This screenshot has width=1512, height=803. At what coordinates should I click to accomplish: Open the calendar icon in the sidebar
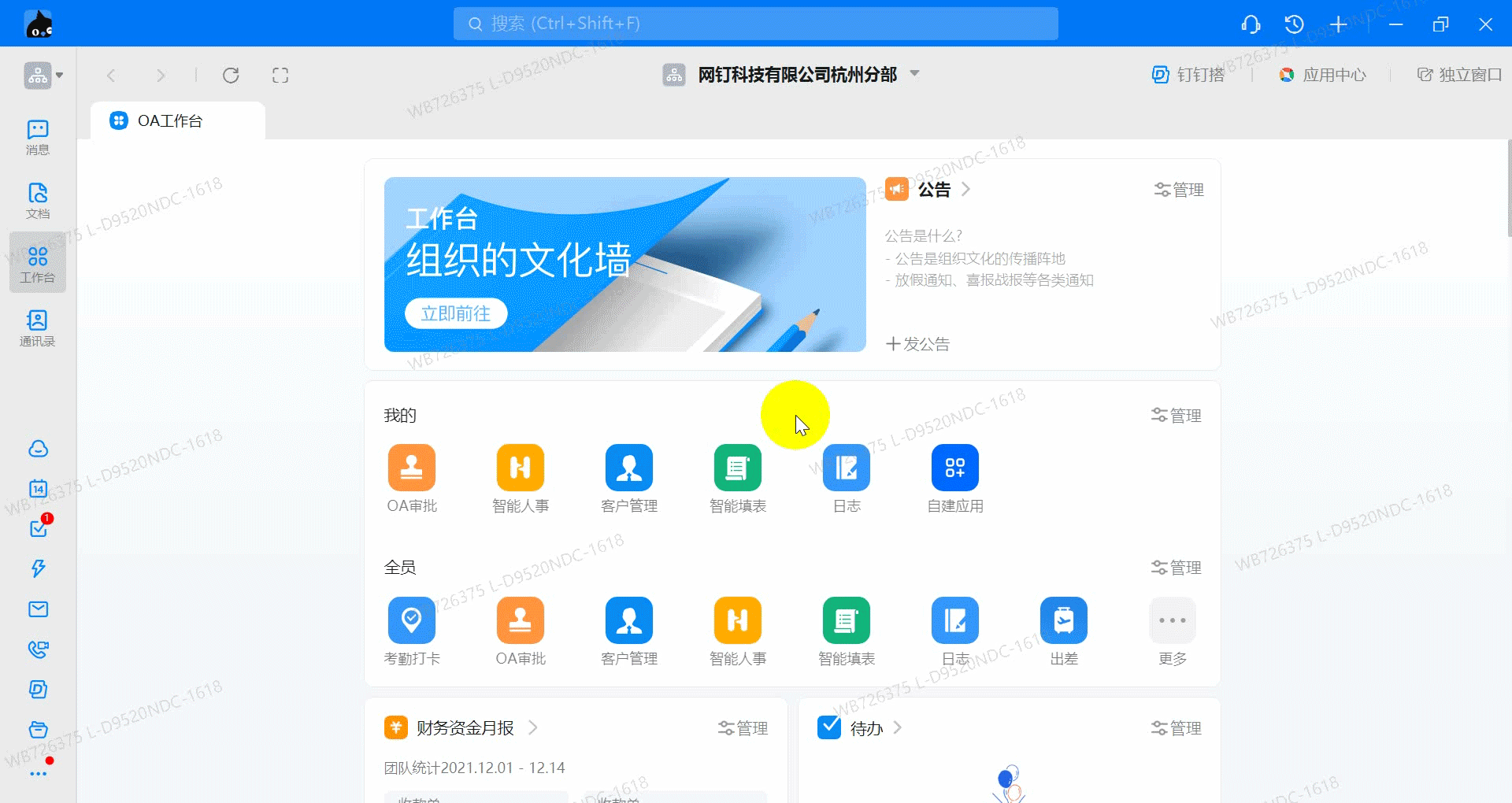pos(38,488)
